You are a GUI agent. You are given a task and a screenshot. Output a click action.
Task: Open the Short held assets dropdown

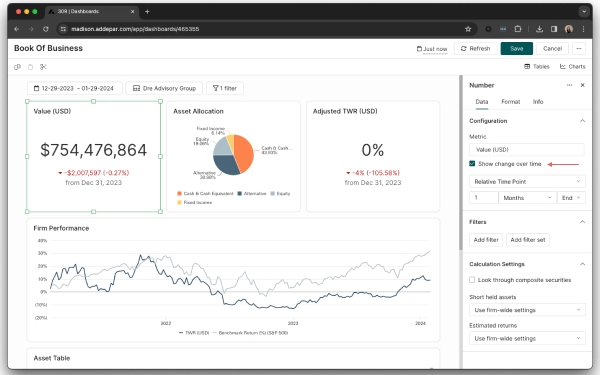(527, 310)
